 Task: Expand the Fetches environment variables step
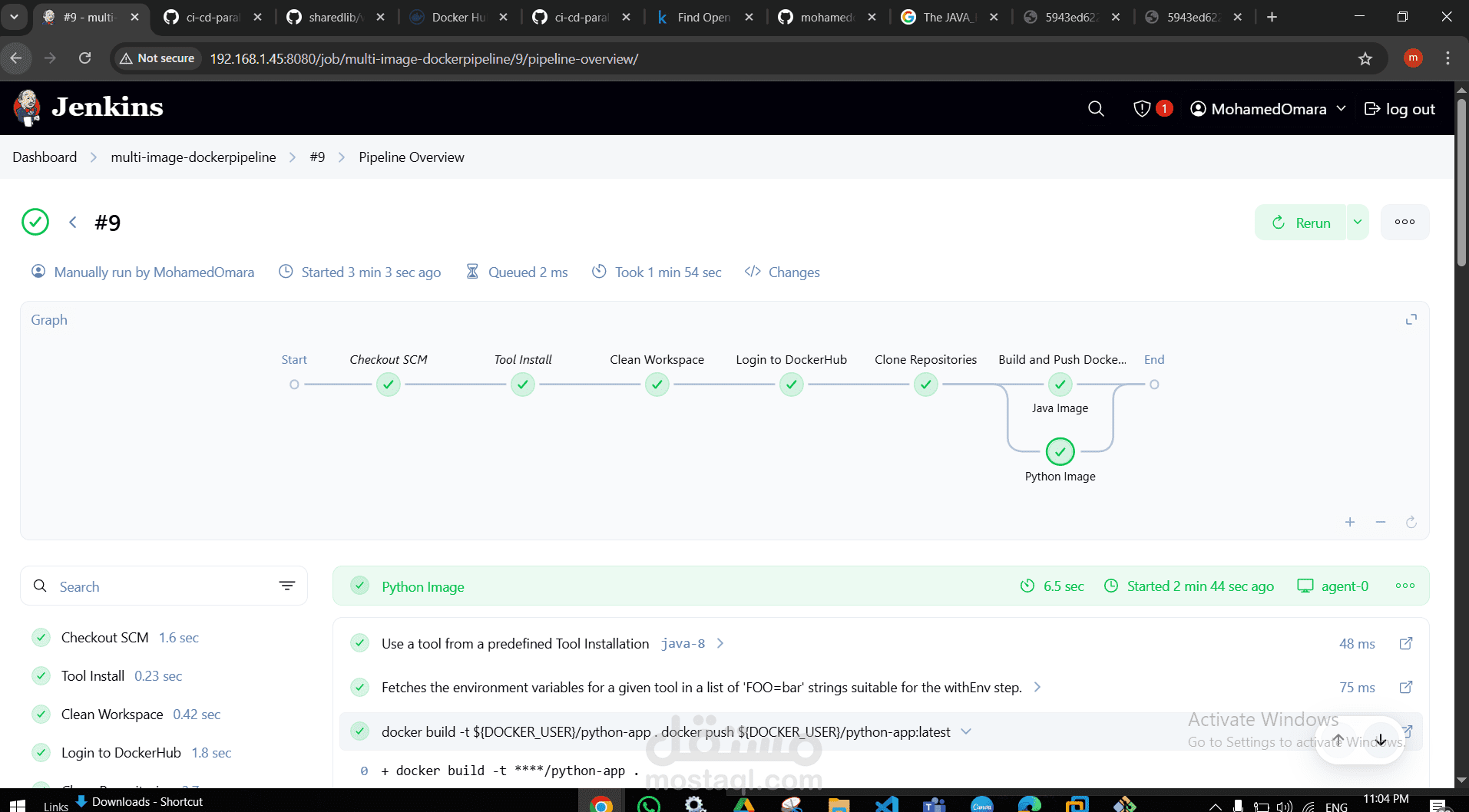click(x=1037, y=687)
